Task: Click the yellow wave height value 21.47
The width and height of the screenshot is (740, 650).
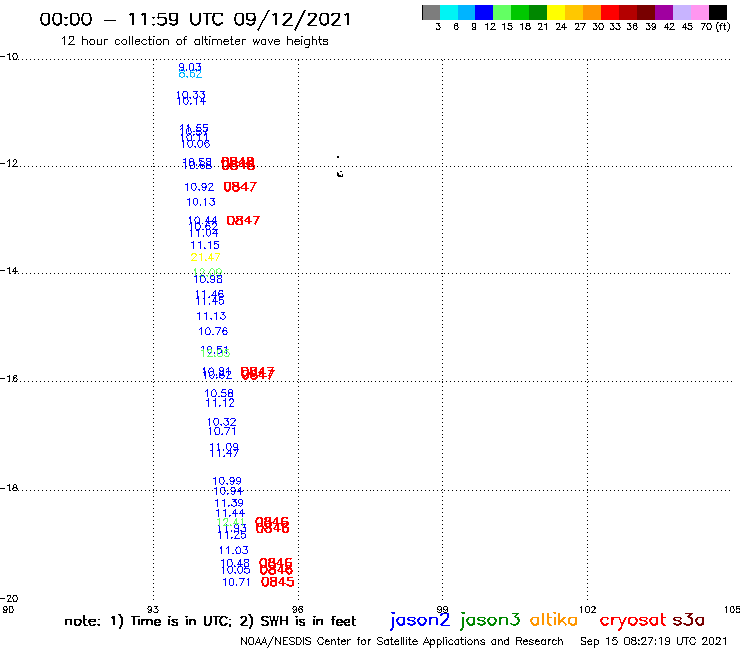Action: (x=205, y=257)
